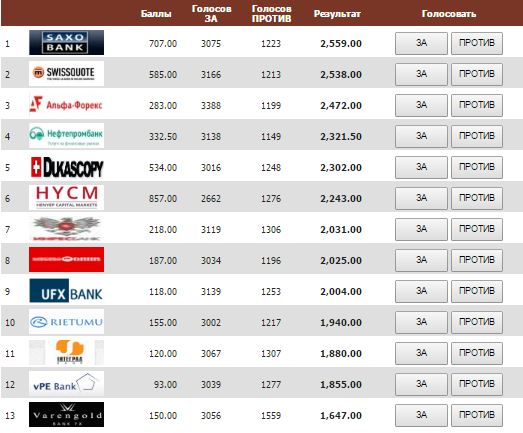Vote ПРОТИВ for Rietumu

click(477, 323)
